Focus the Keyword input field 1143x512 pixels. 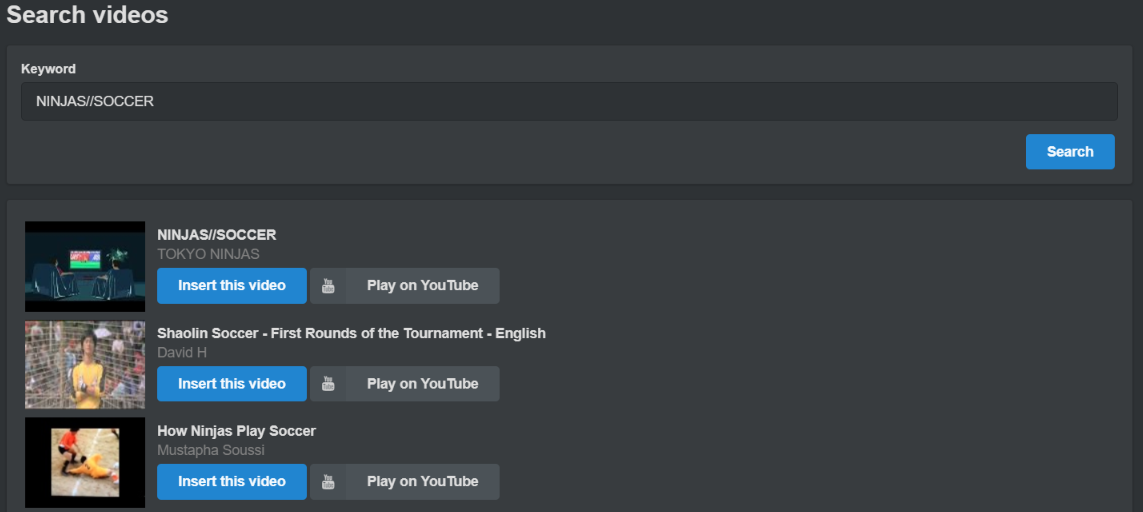pos(569,101)
